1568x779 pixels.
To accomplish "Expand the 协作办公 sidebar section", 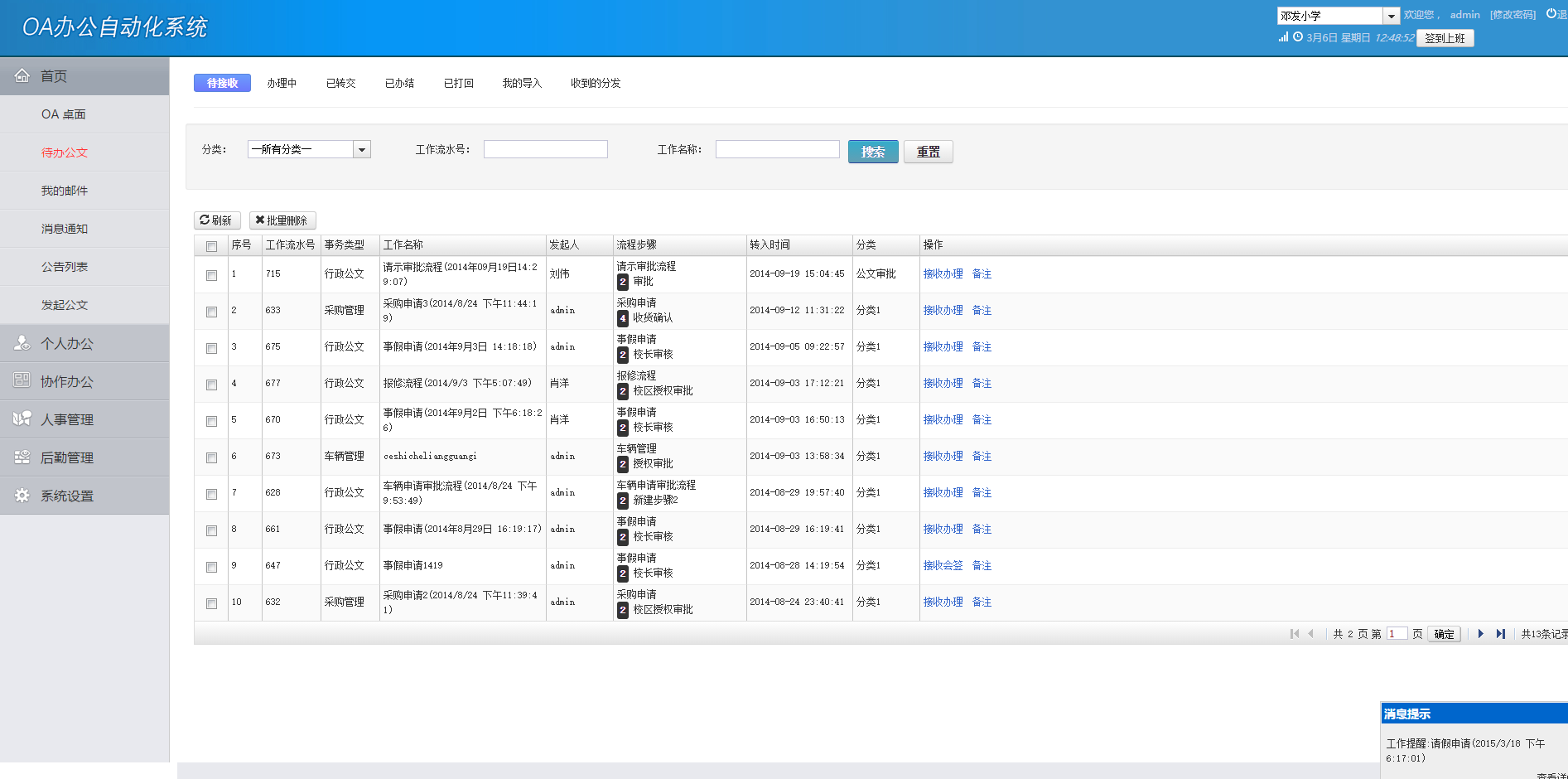I will (84, 381).
